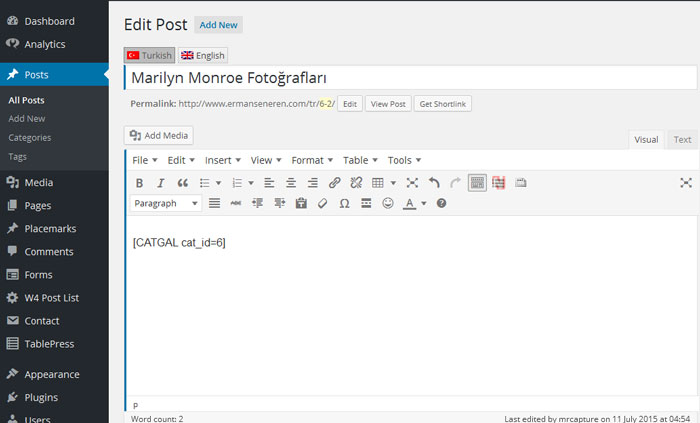
Task: Open Media in the sidebar
Action: pos(38,183)
